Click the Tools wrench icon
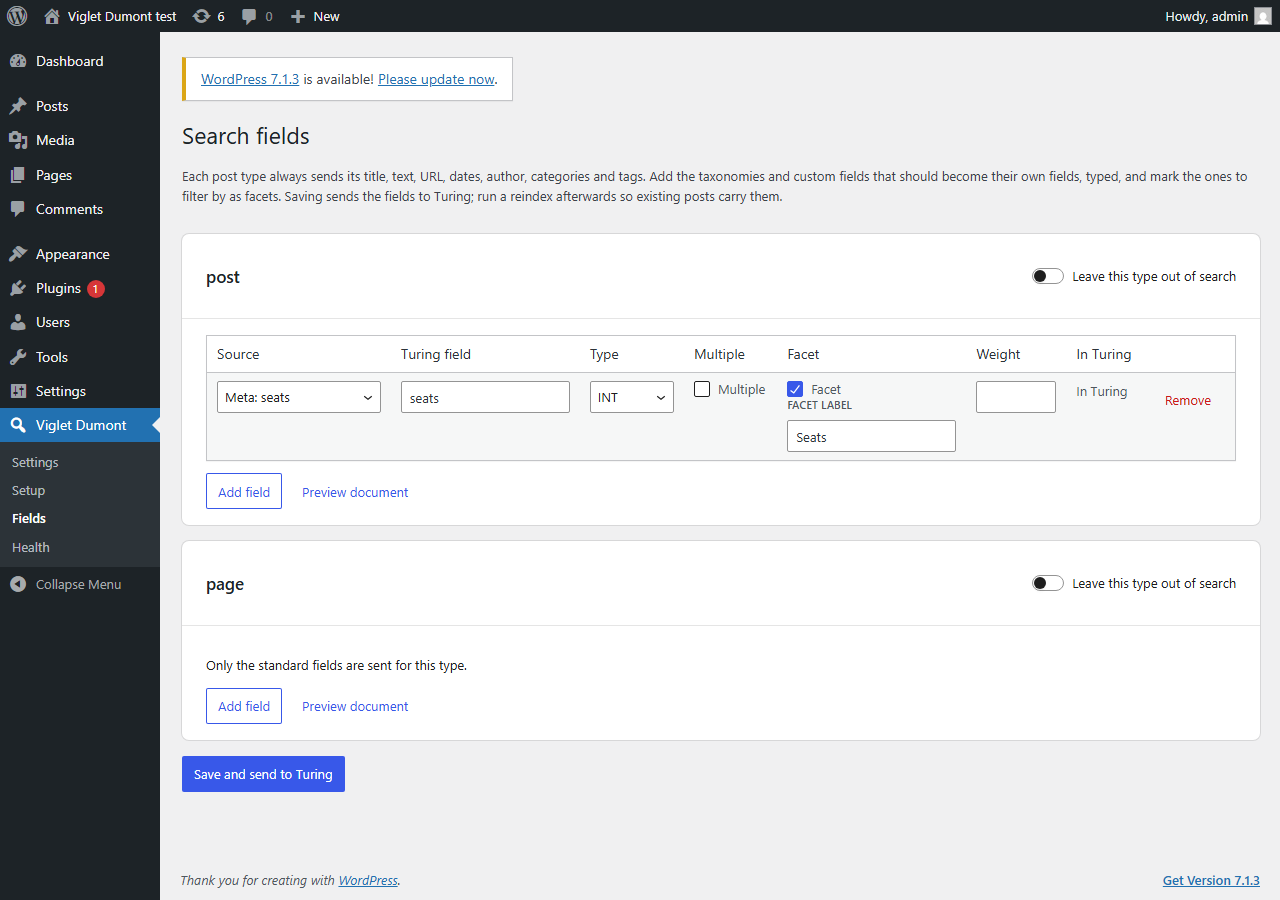 18,357
